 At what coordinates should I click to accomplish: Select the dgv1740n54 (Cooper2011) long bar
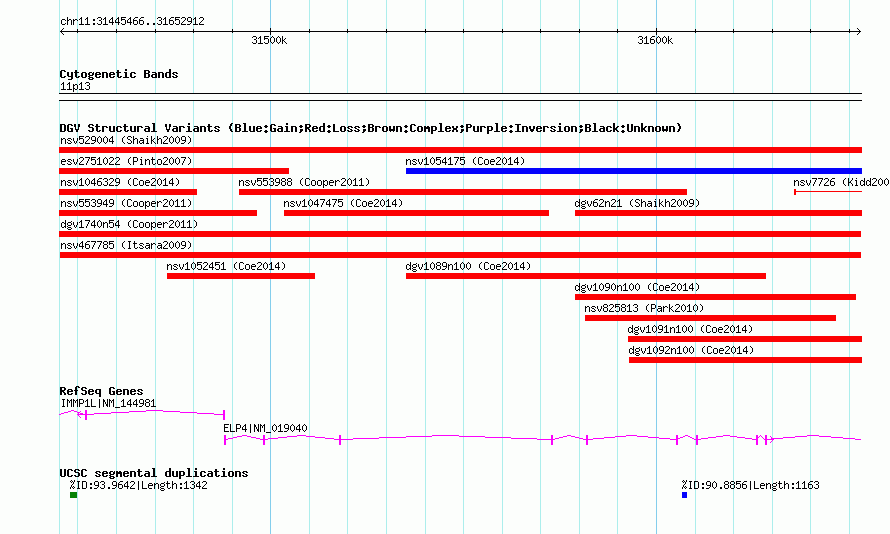coord(460,234)
